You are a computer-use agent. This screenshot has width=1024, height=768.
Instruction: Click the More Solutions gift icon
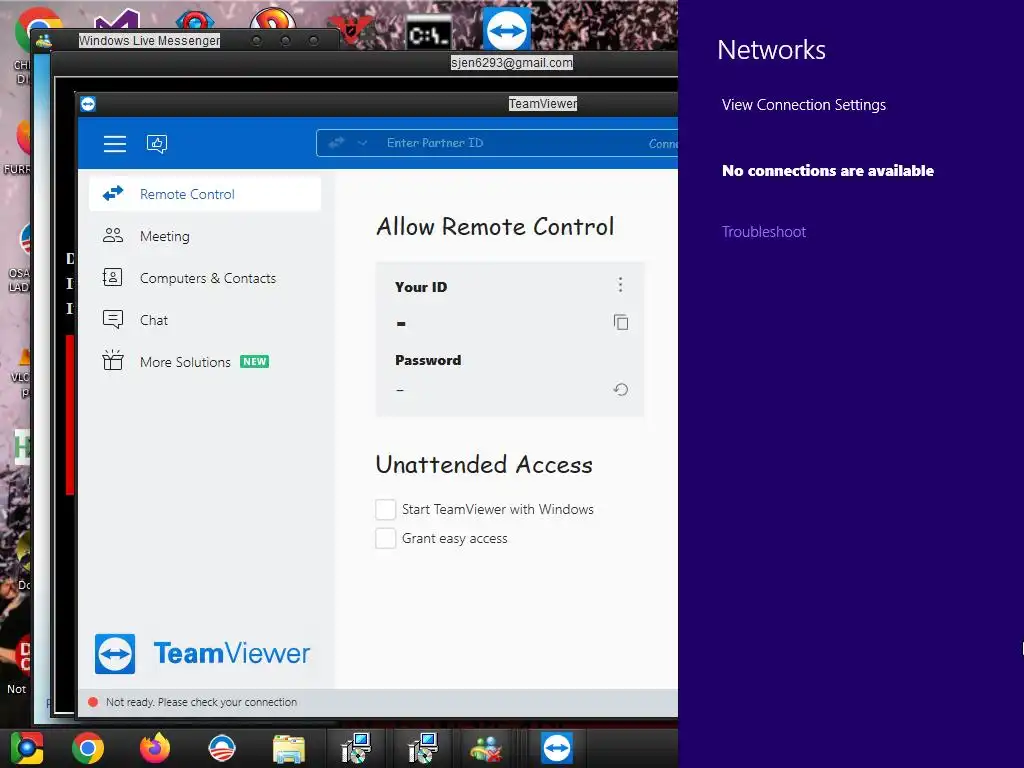112,360
